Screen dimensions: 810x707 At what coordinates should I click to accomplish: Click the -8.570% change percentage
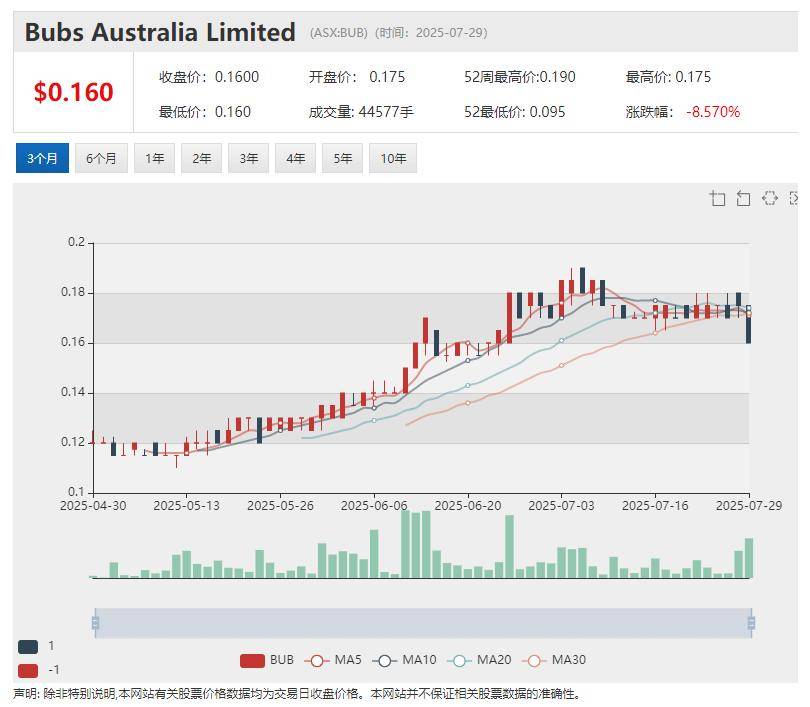click(x=713, y=112)
